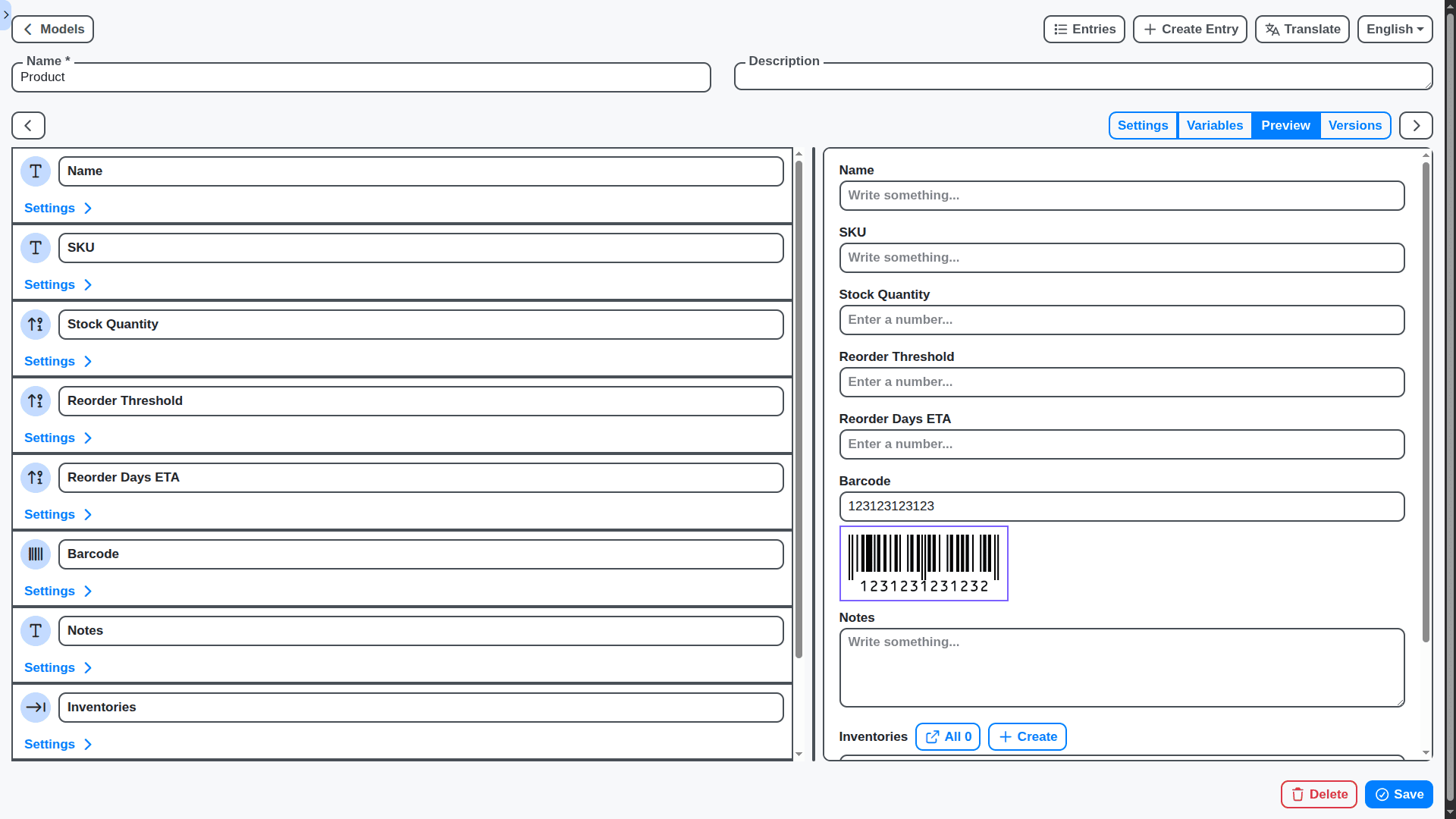Click the Barcode field type icon
This screenshot has width=1456, height=819.
[35, 554]
